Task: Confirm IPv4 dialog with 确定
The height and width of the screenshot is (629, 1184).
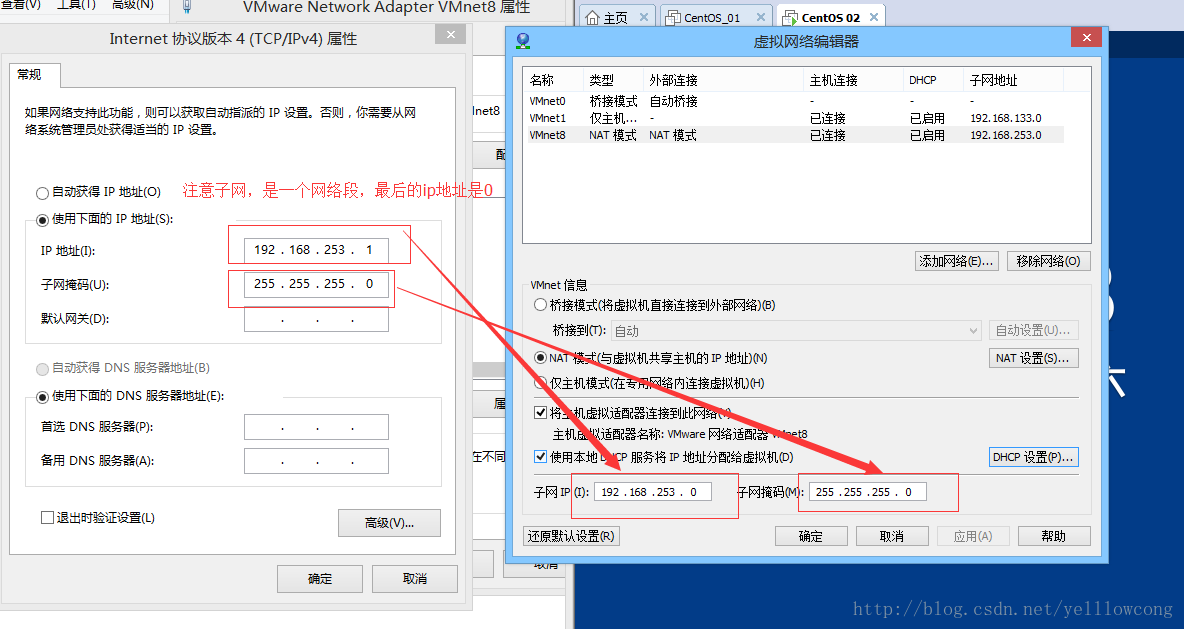Action: [319, 578]
